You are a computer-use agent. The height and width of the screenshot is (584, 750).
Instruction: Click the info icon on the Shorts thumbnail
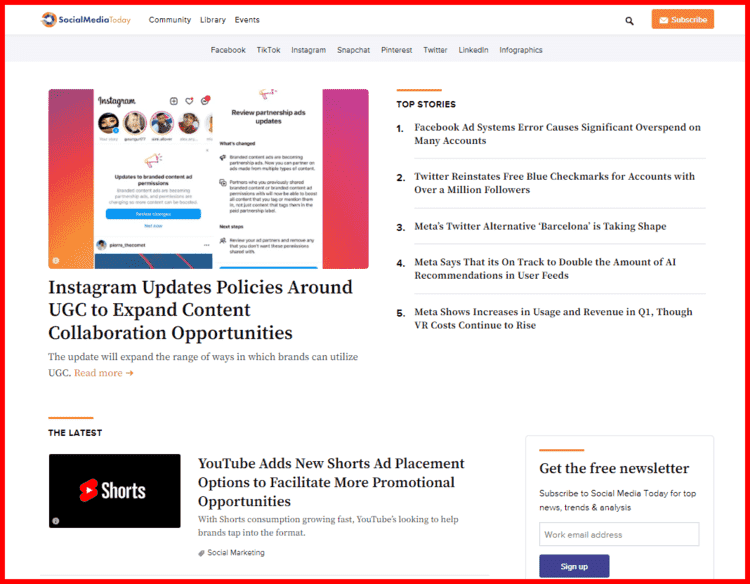(x=56, y=521)
